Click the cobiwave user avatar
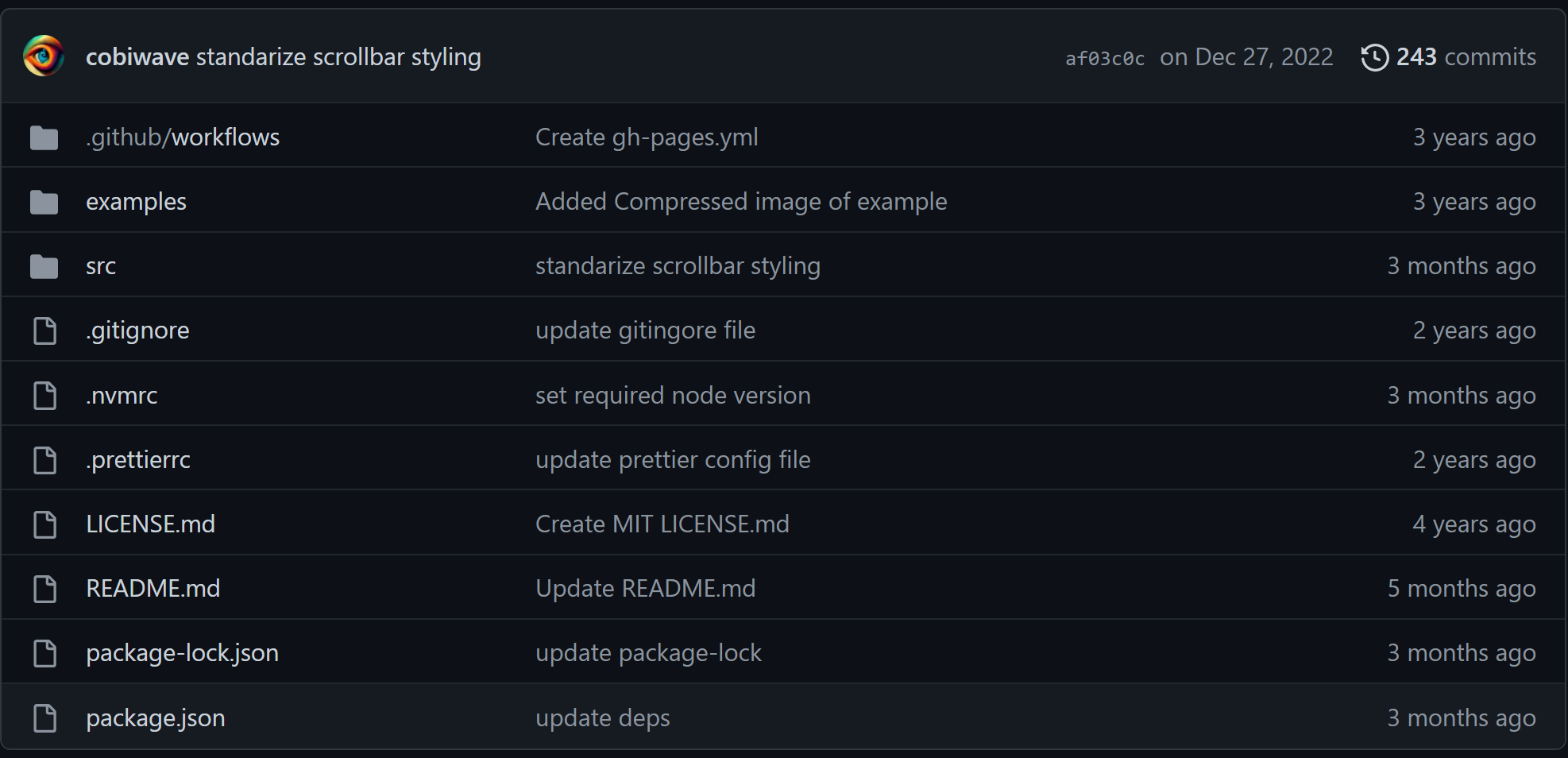Image resolution: width=1568 pixels, height=758 pixels. 44,56
